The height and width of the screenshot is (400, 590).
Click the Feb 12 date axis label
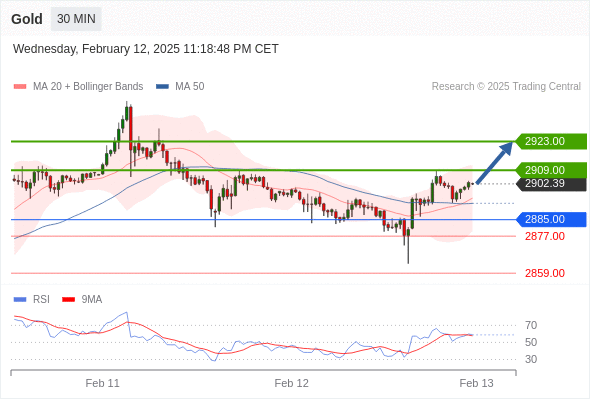pyautogui.click(x=292, y=383)
